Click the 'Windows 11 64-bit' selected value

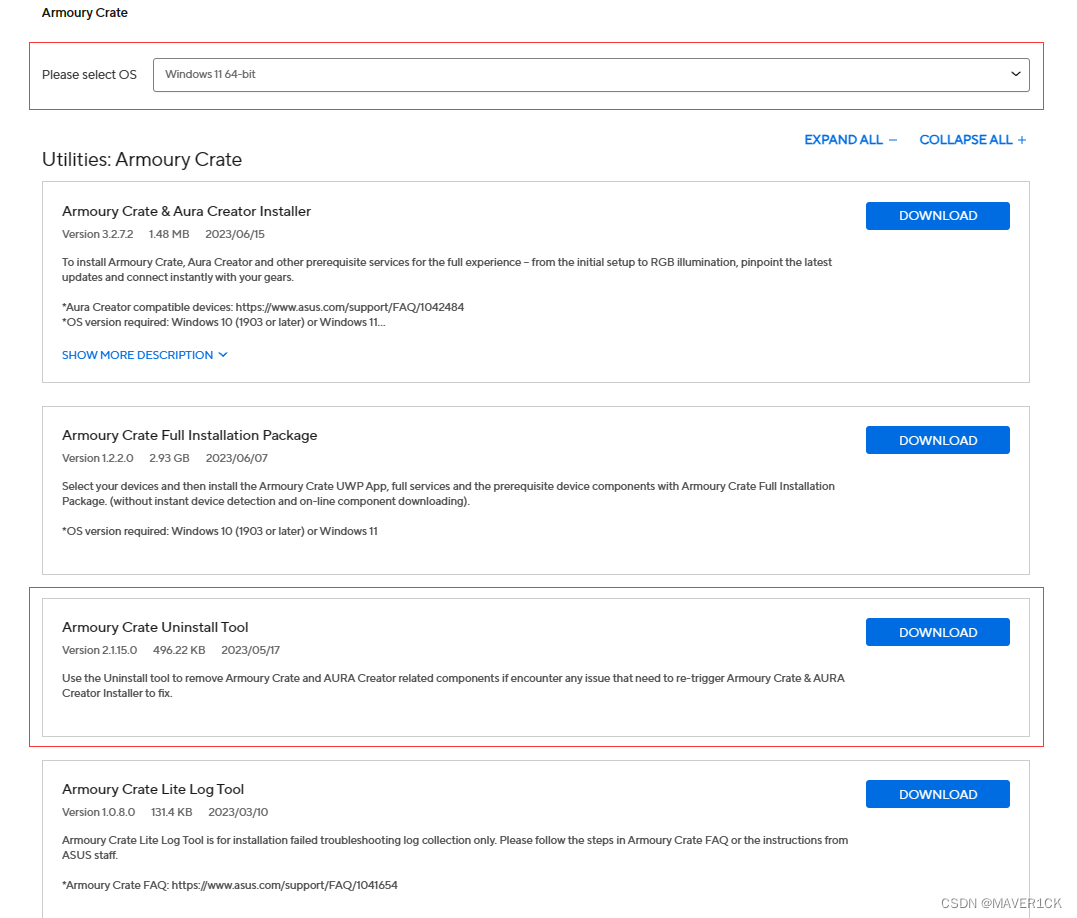point(210,74)
